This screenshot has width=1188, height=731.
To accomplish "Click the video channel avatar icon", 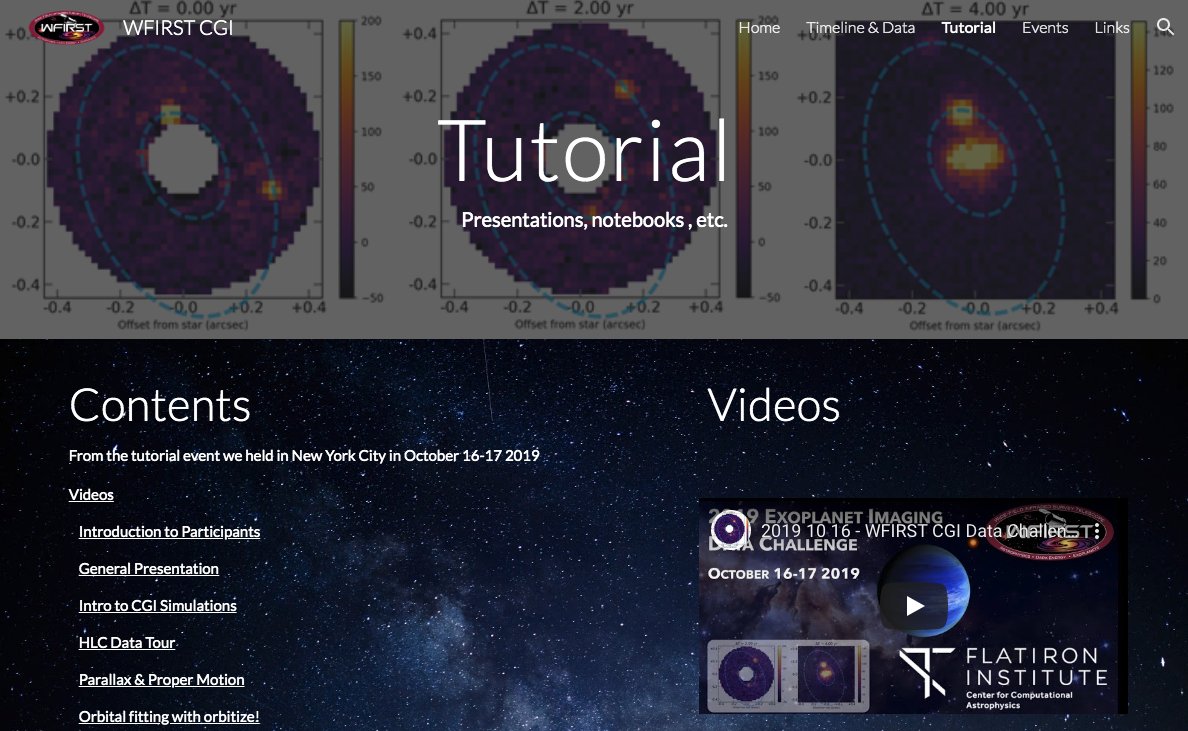I will [730, 529].
